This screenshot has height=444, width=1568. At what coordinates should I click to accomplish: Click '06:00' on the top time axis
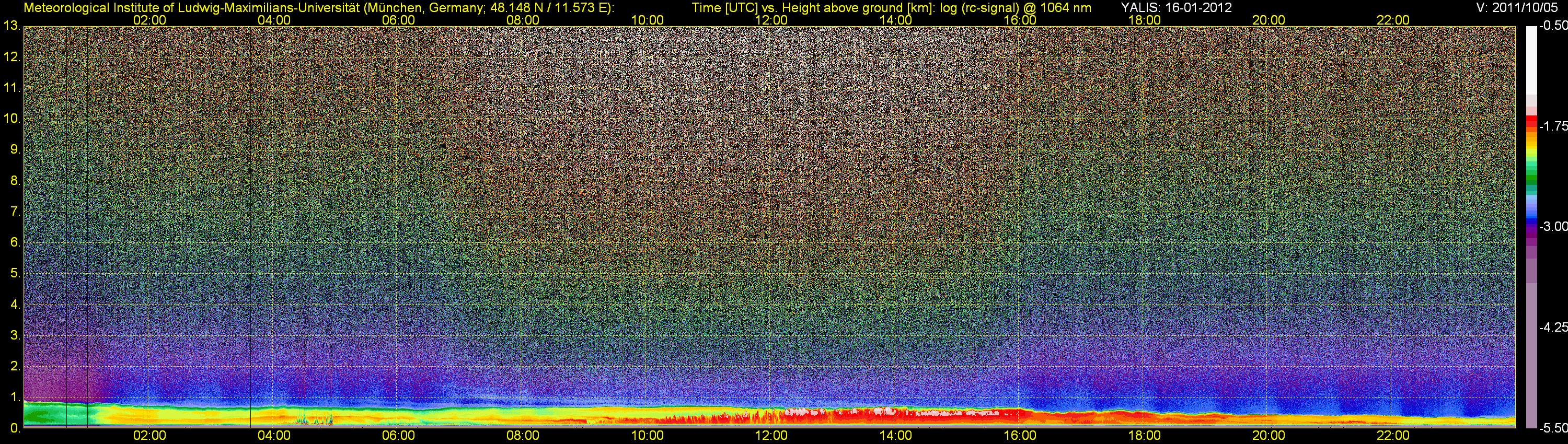(x=398, y=20)
